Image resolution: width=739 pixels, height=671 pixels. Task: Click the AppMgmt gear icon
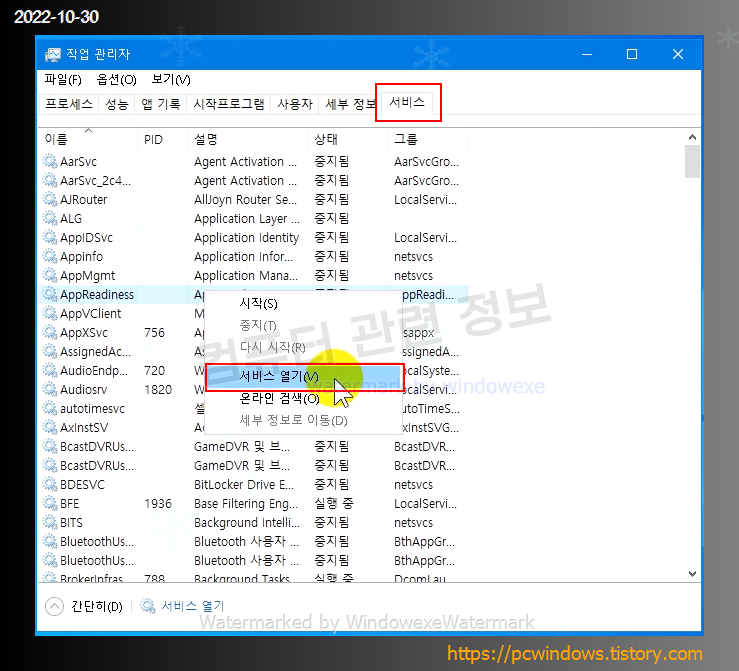pos(50,275)
